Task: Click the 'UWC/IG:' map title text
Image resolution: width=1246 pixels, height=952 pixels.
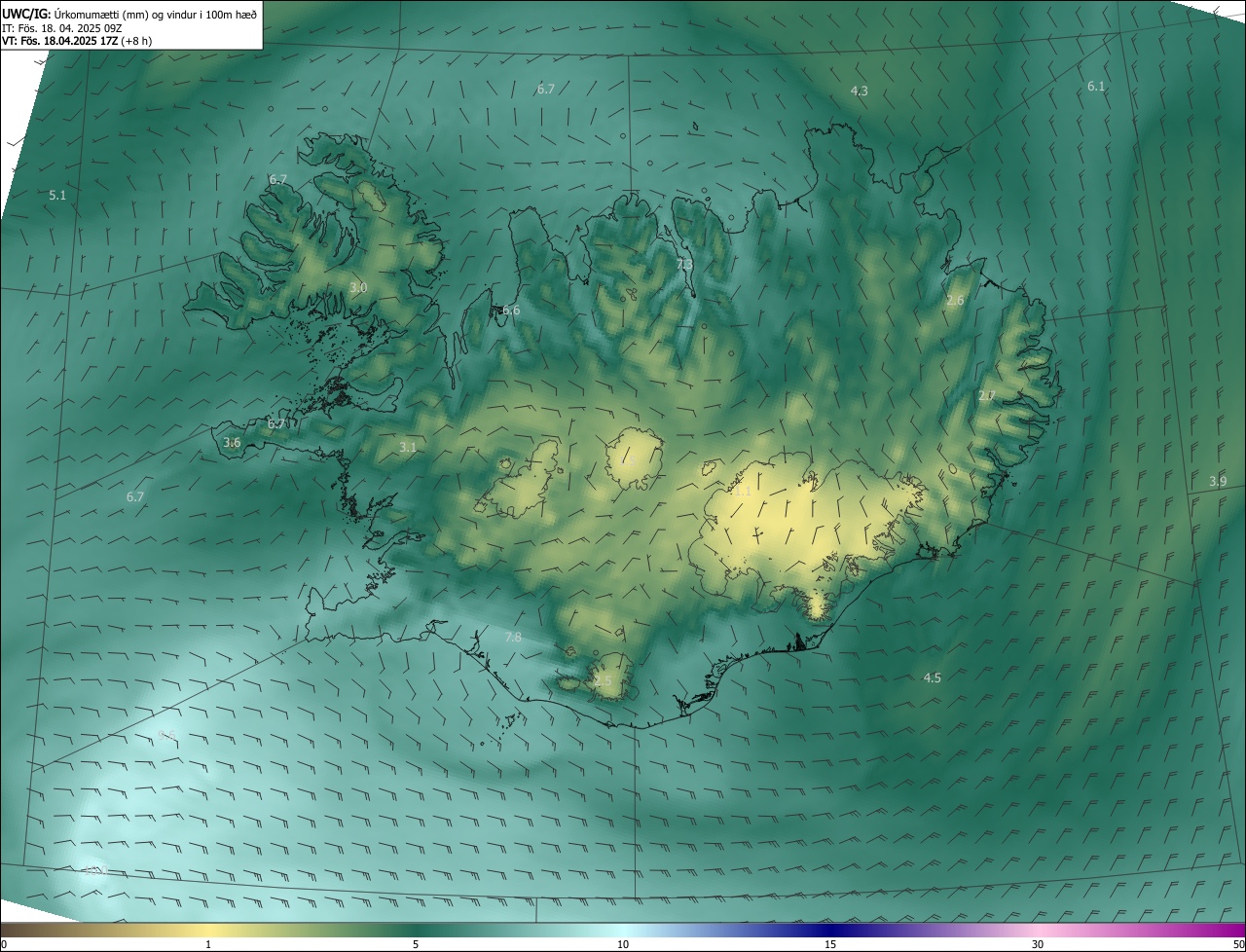Action: pos(27,14)
